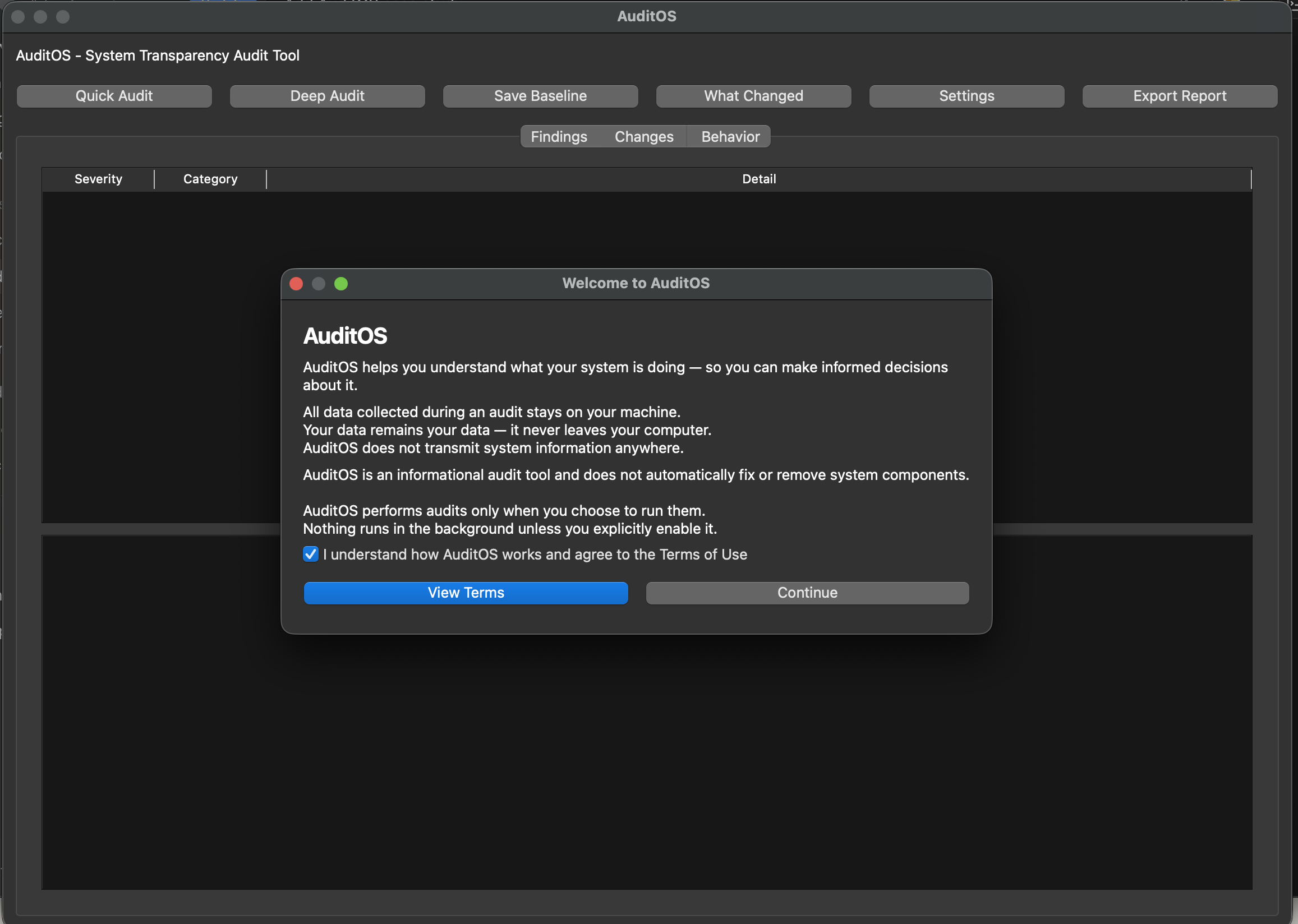Open Settings in the main window
Viewport: 1298px width, 924px height.
pyautogui.click(x=966, y=96)
